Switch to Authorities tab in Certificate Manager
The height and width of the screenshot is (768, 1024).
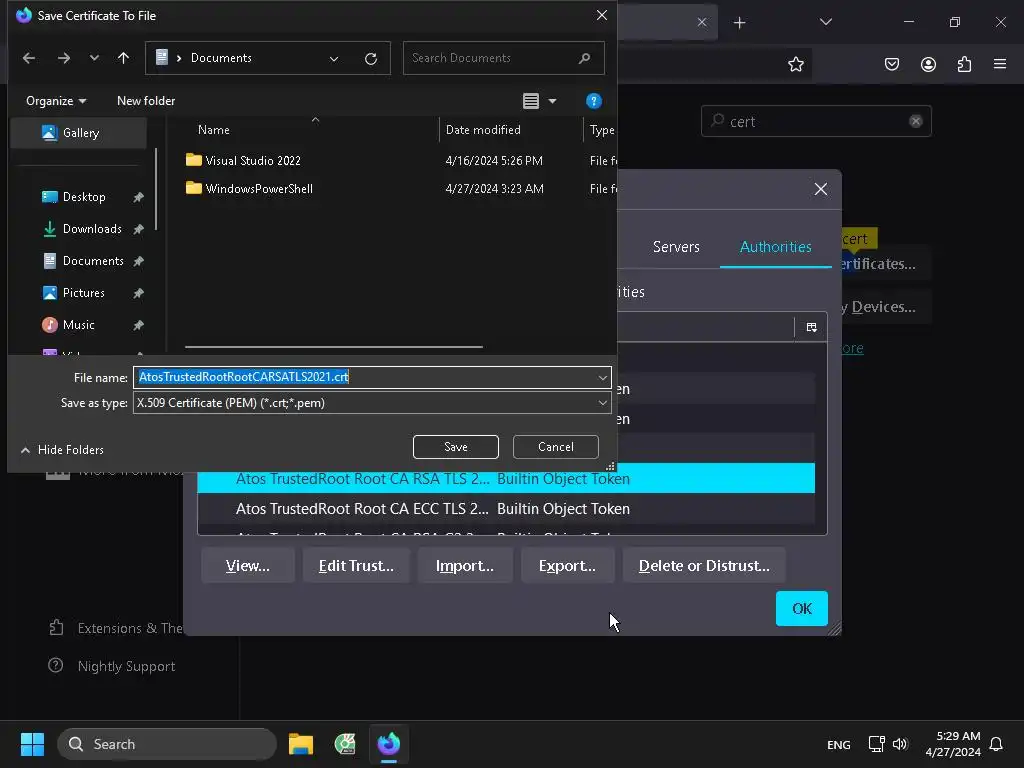pyautogui.click(x=775, y=247)
